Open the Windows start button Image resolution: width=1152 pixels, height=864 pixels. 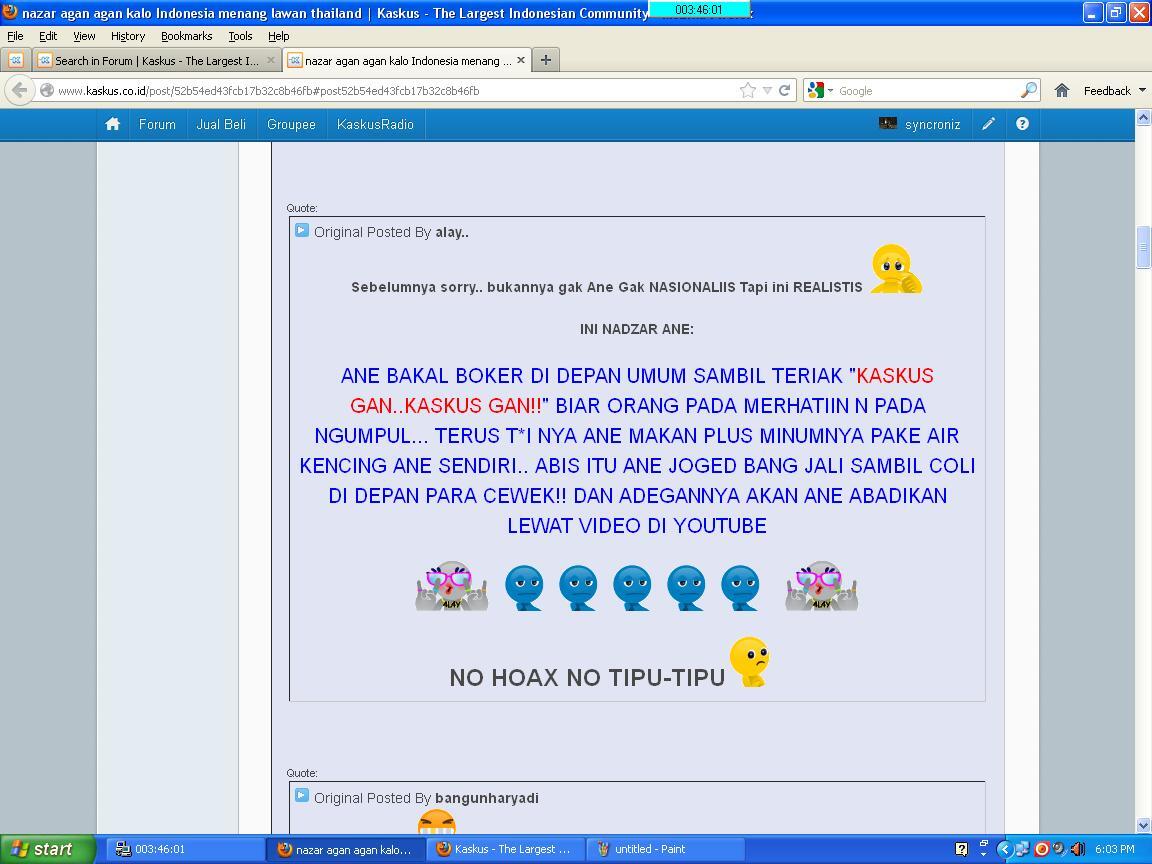point(48,849)
